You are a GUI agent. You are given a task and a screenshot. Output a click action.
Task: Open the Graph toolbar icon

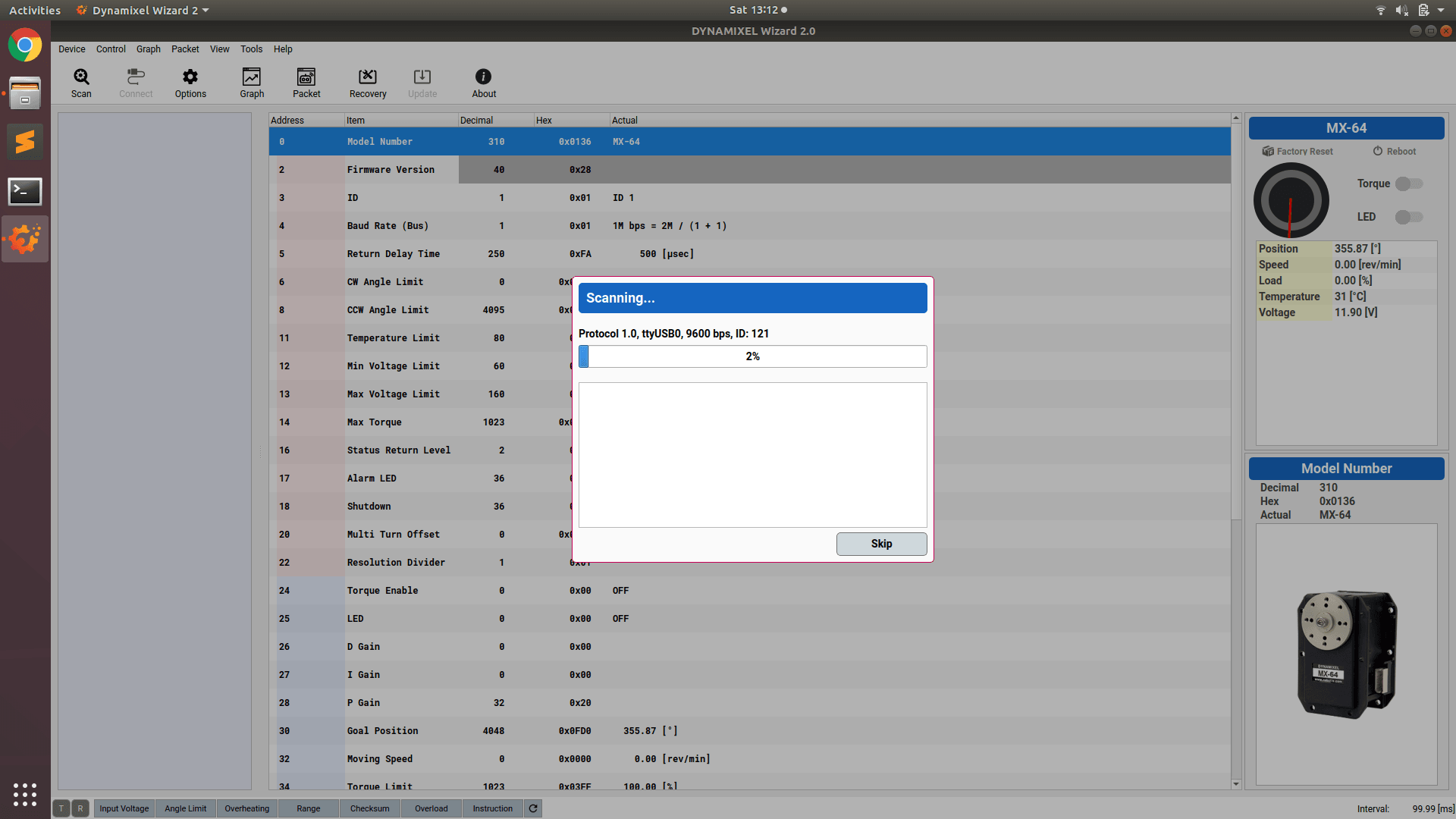[252, 77]
